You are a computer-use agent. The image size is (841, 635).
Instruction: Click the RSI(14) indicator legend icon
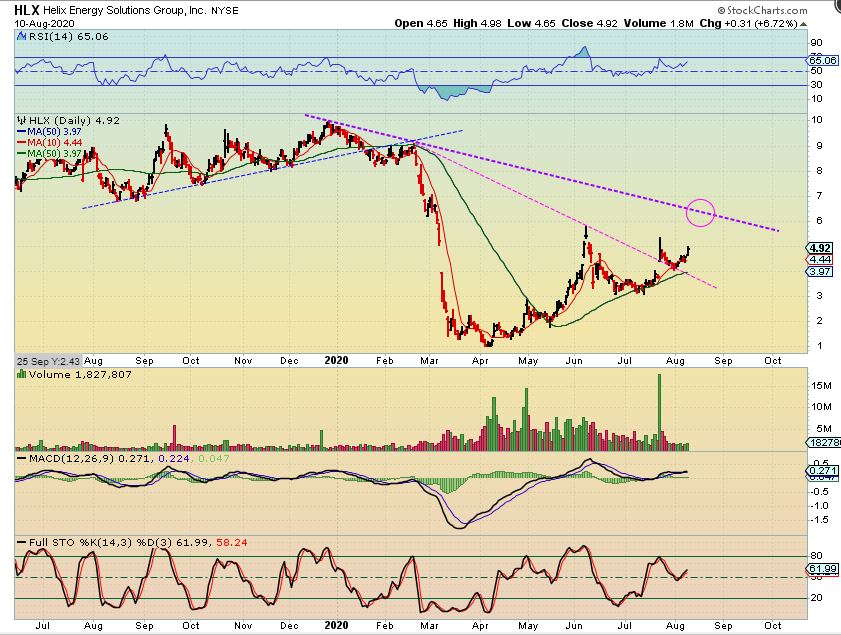click(21, 36)
